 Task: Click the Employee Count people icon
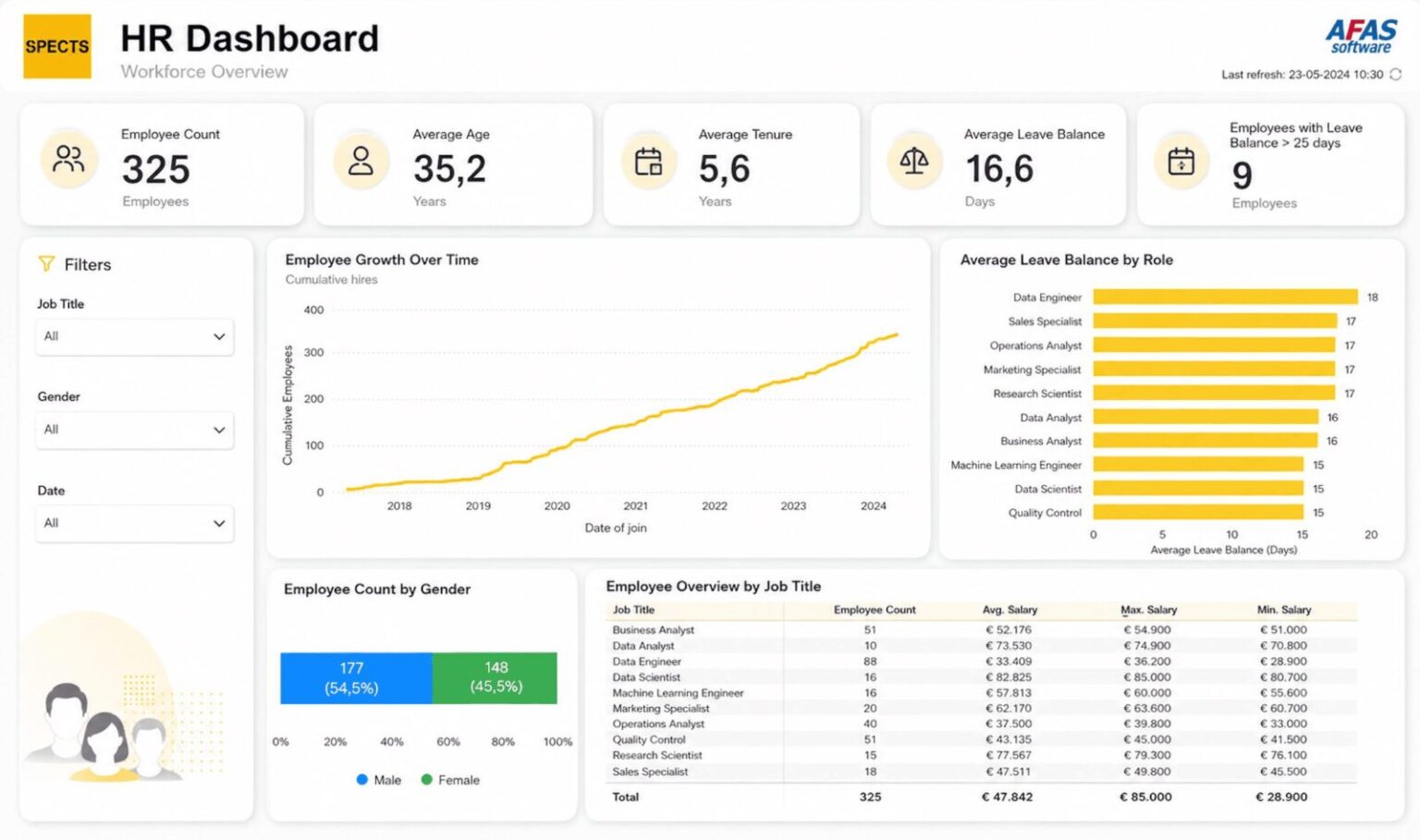(68, 160)
